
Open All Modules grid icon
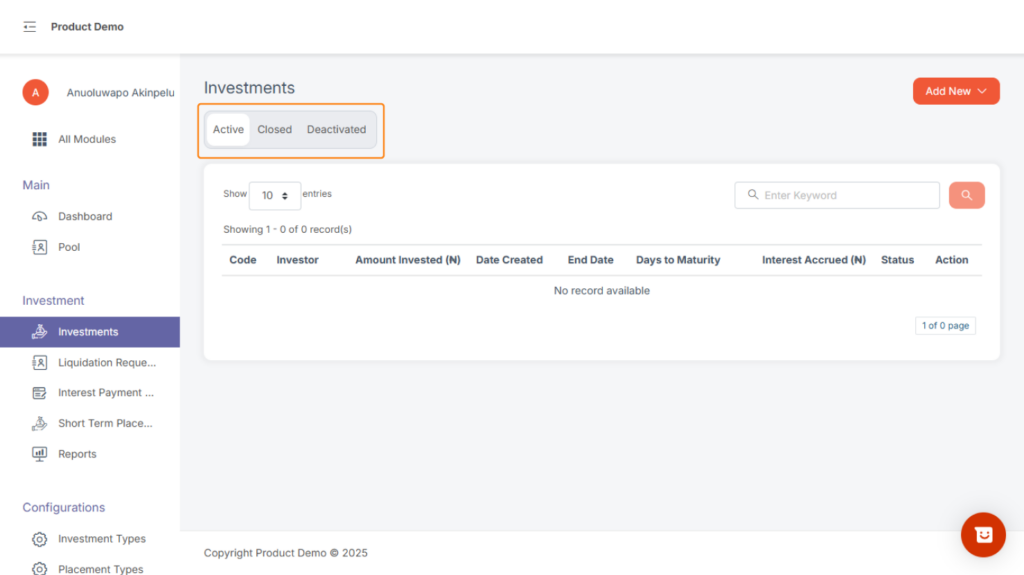coord(40,139)
